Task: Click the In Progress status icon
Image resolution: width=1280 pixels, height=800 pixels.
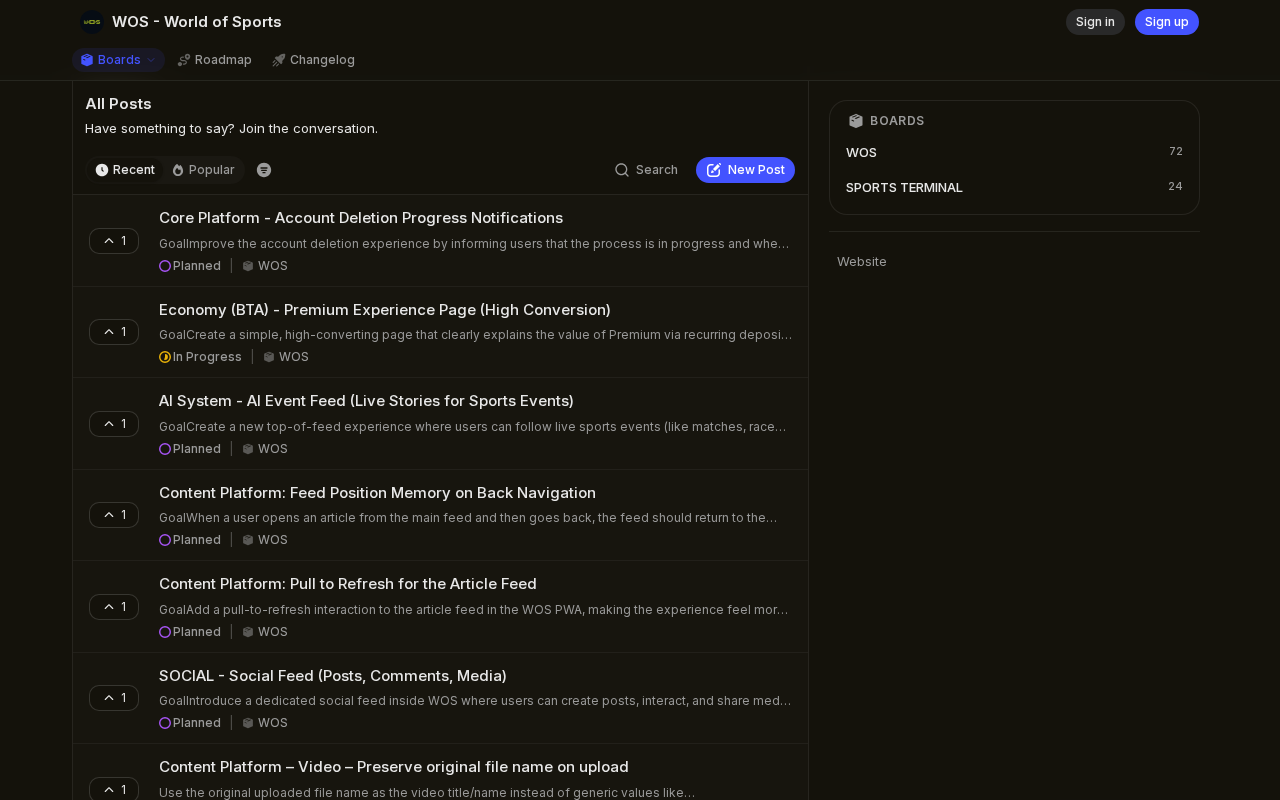Action: tap(165, 357)
